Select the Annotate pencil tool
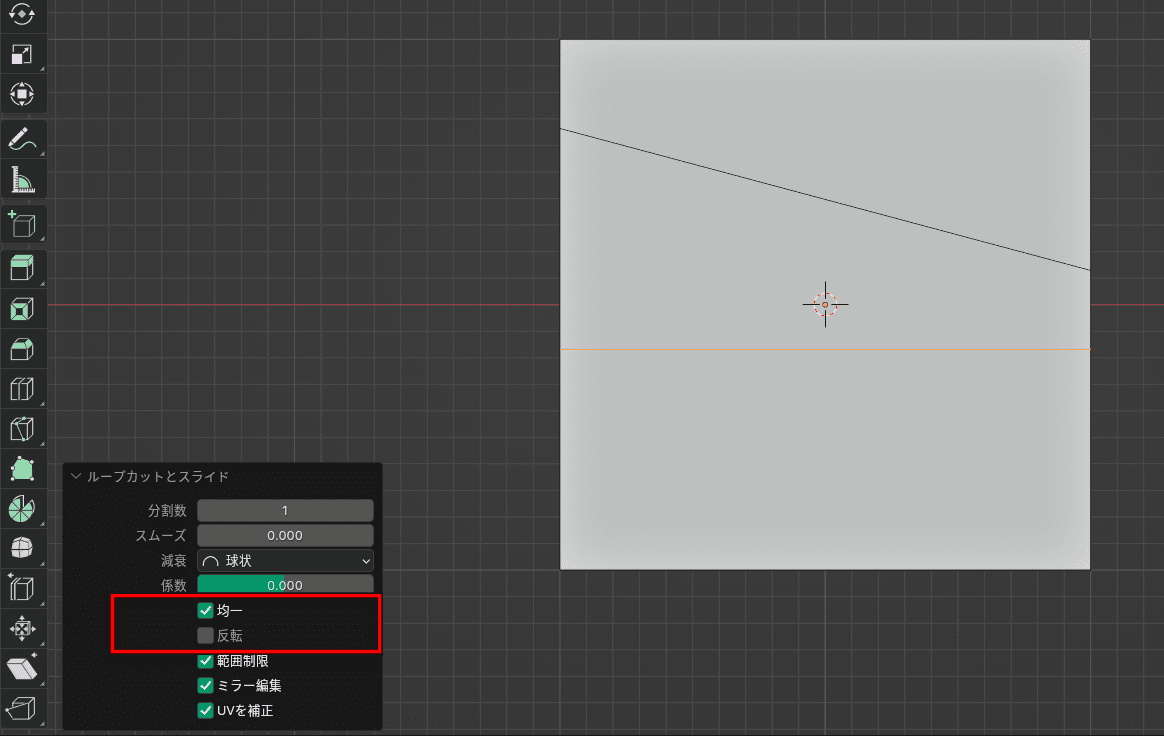The width and height of the screenshot is (1164, 736). (x=22, y=139)
